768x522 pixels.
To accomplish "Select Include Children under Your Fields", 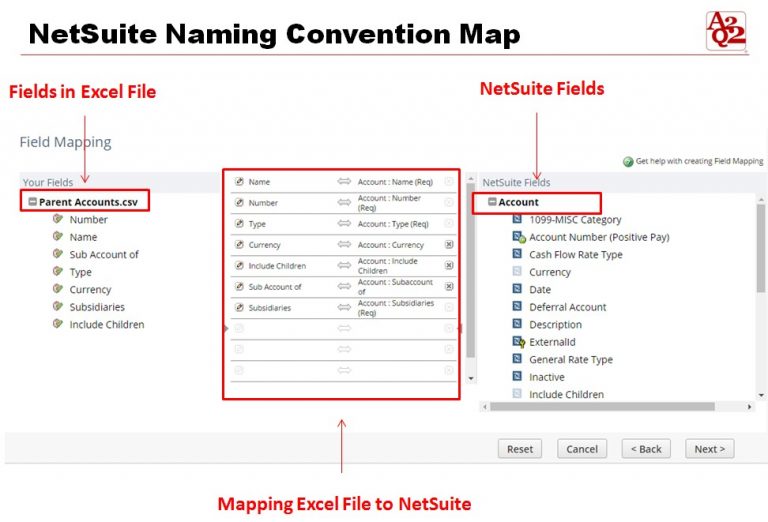I will coord(107,325).
